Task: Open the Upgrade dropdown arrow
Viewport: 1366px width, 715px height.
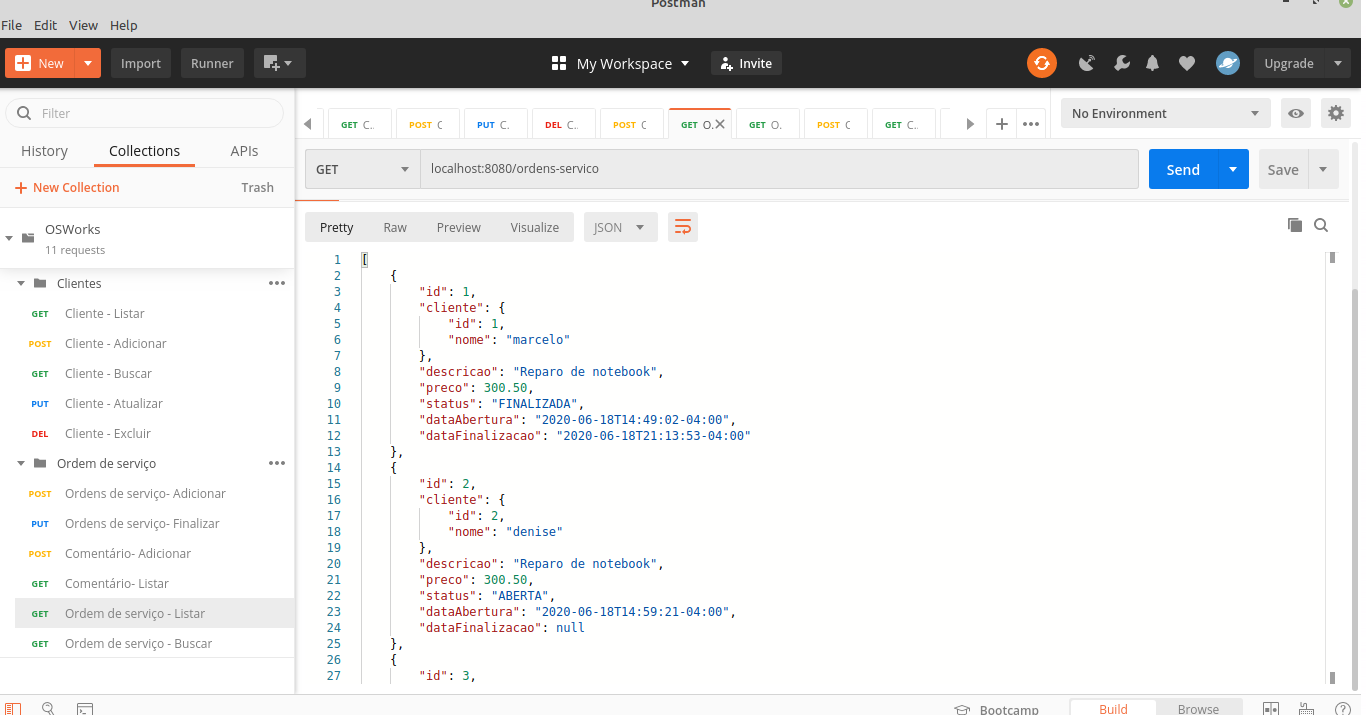Action: pos(1338,63)
